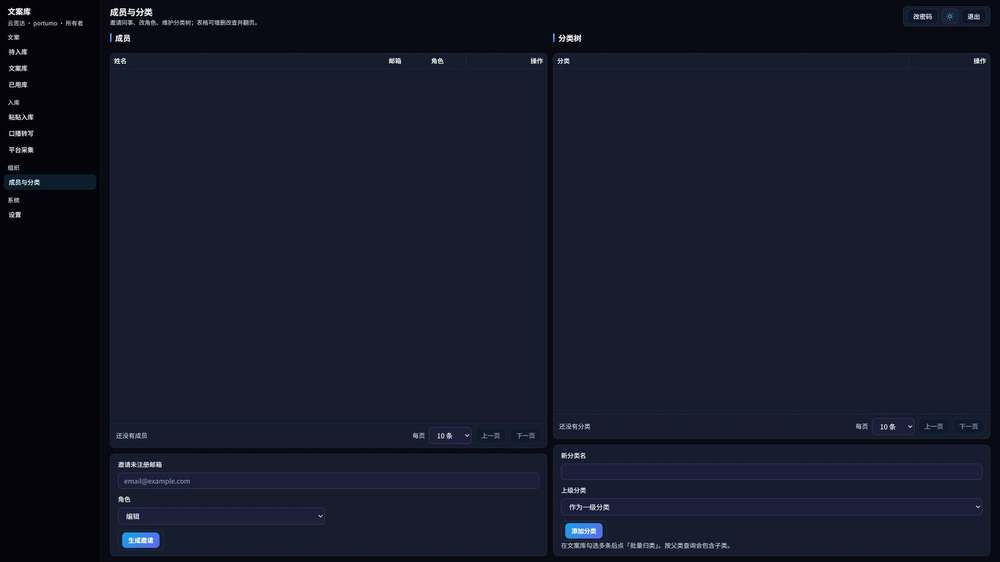
Task: Open category tree per-page dropdown
Action: (893, 427)
